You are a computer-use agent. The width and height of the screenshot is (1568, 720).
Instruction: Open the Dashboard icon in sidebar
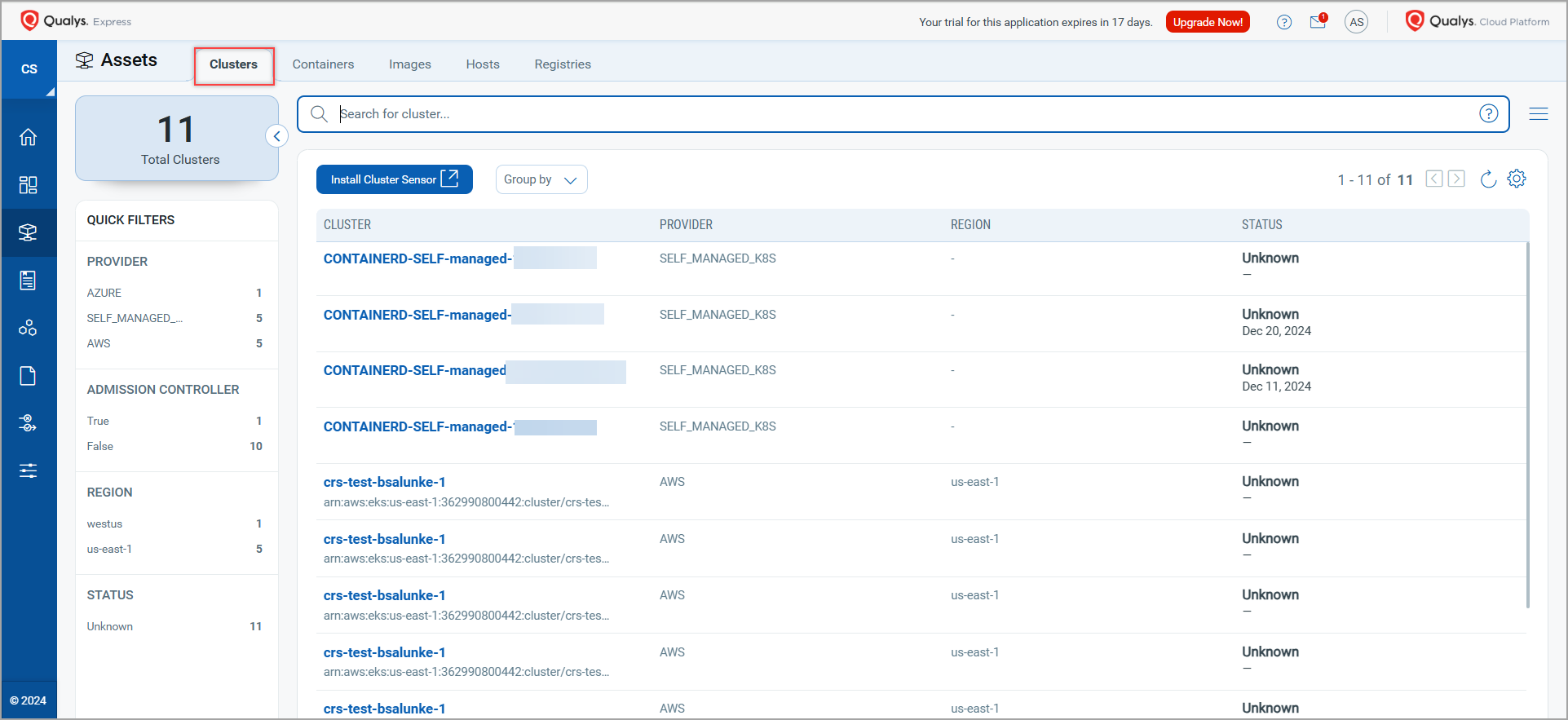click(x=29, y=185)
